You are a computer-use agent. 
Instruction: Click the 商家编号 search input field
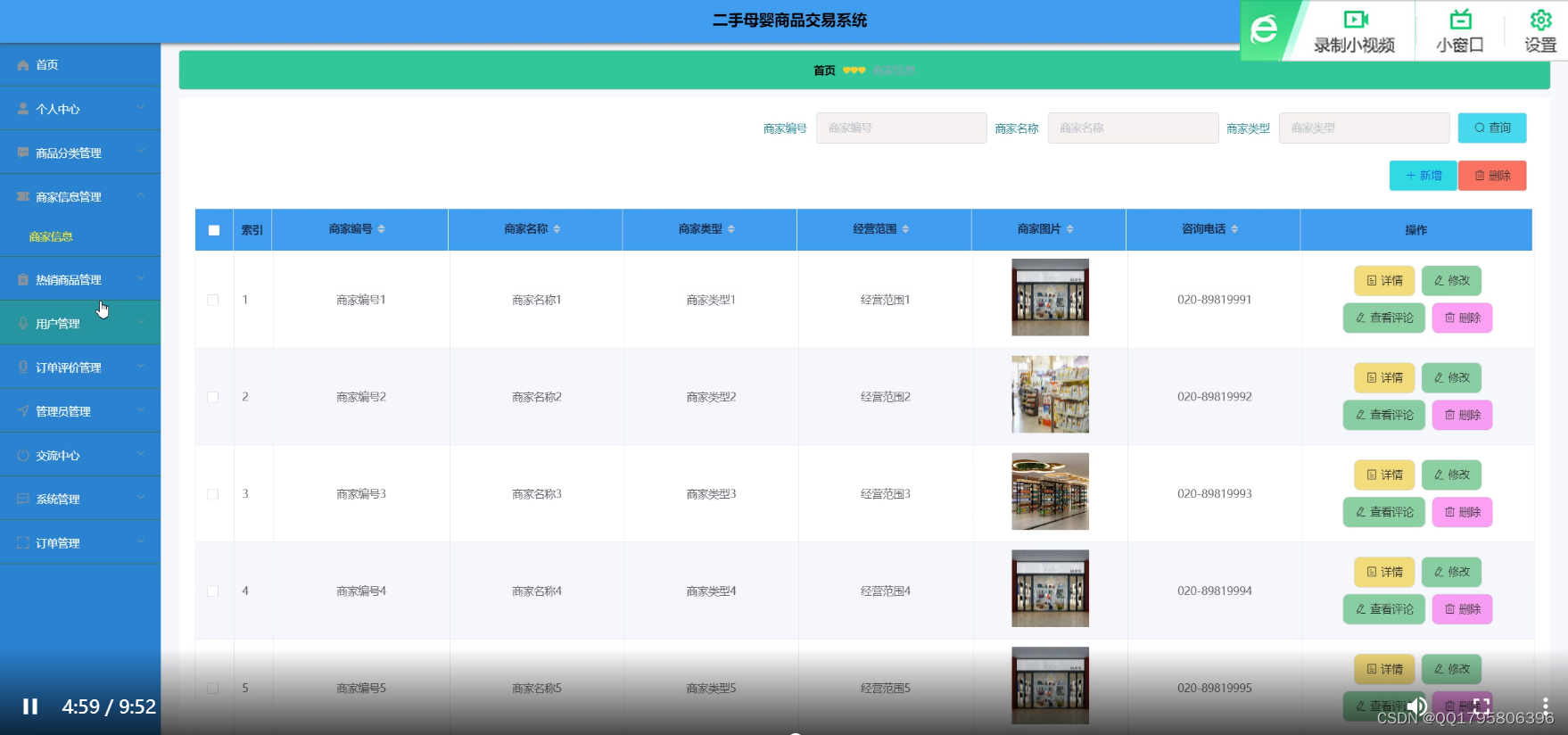(901, 128)
